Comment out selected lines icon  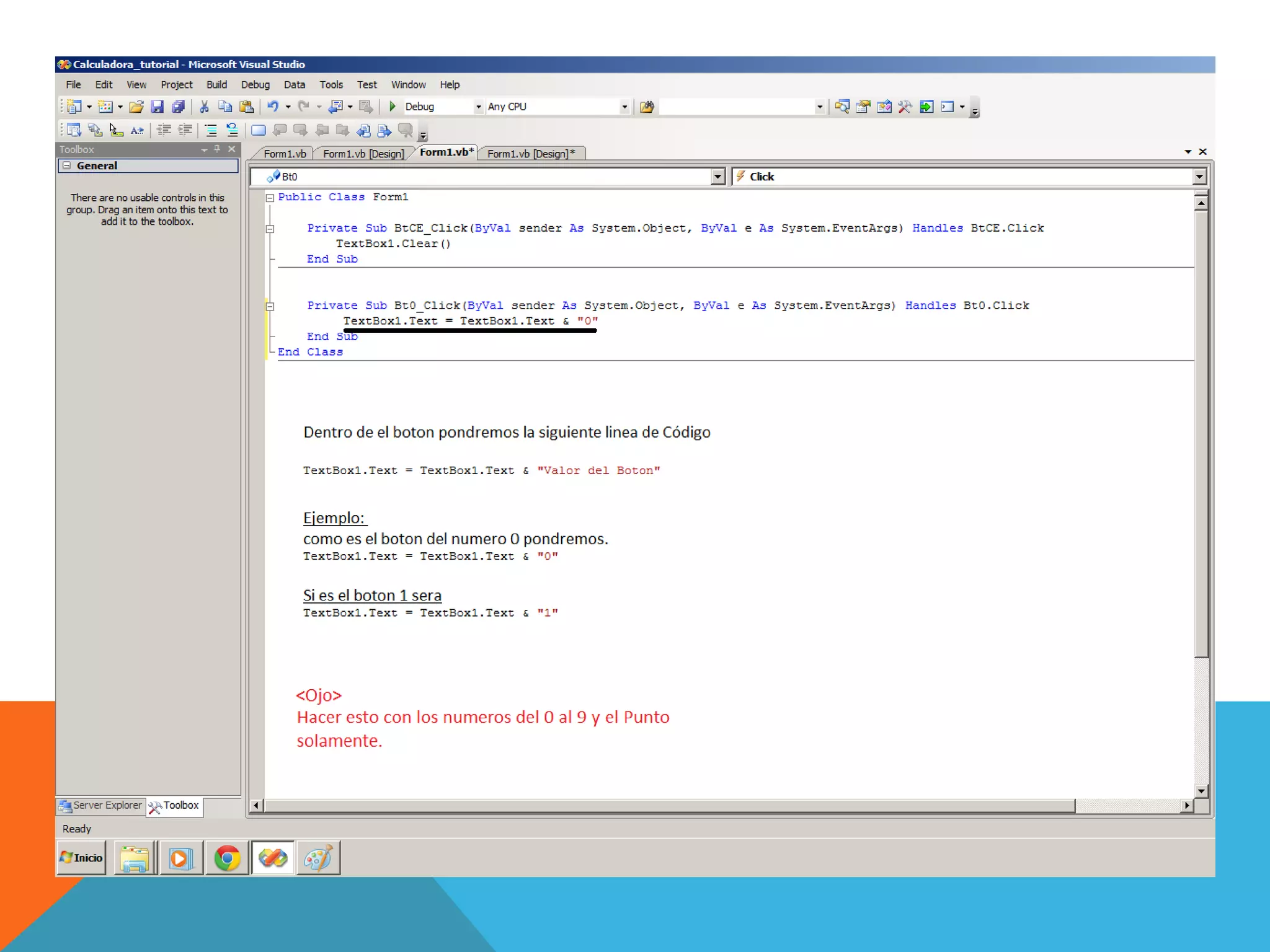tap(211, 130)
